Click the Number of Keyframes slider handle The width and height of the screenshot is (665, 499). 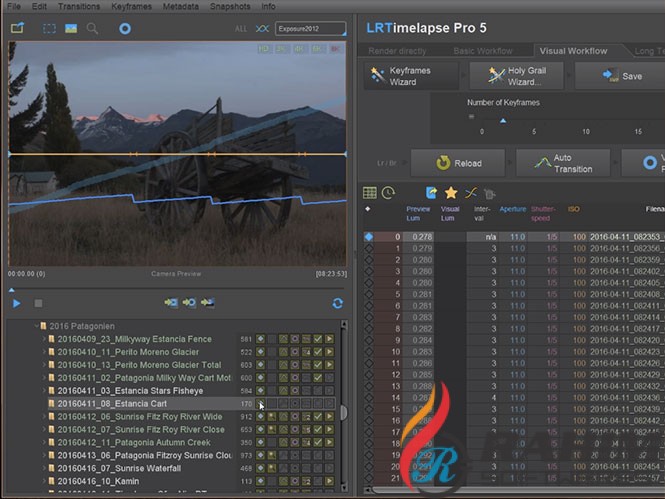503,120
